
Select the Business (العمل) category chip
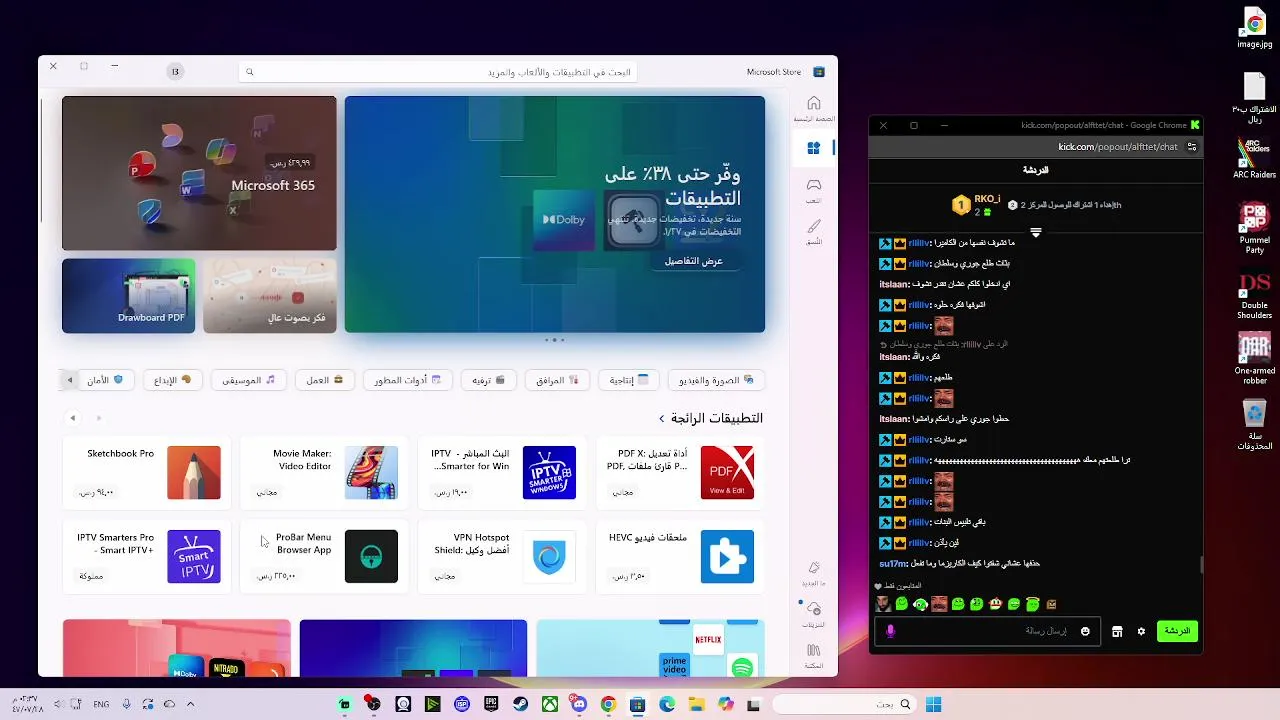point(325,380)
